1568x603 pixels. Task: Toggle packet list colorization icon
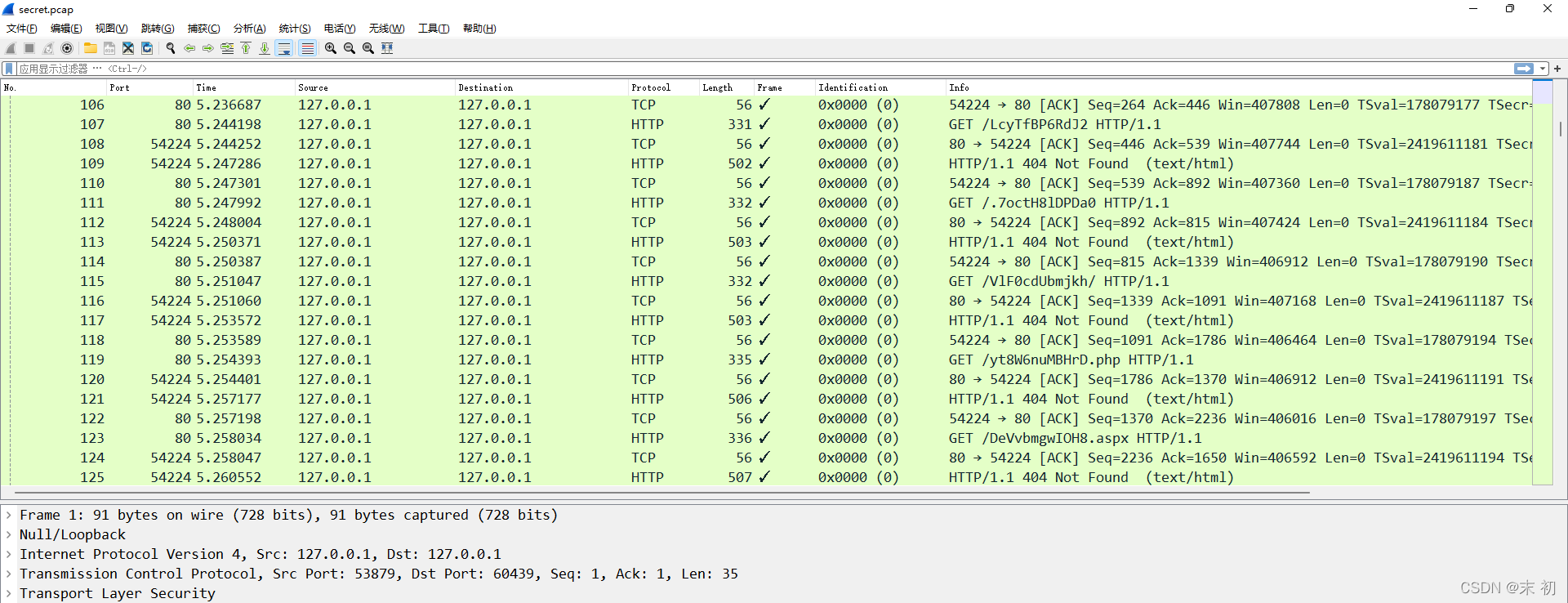307,48
